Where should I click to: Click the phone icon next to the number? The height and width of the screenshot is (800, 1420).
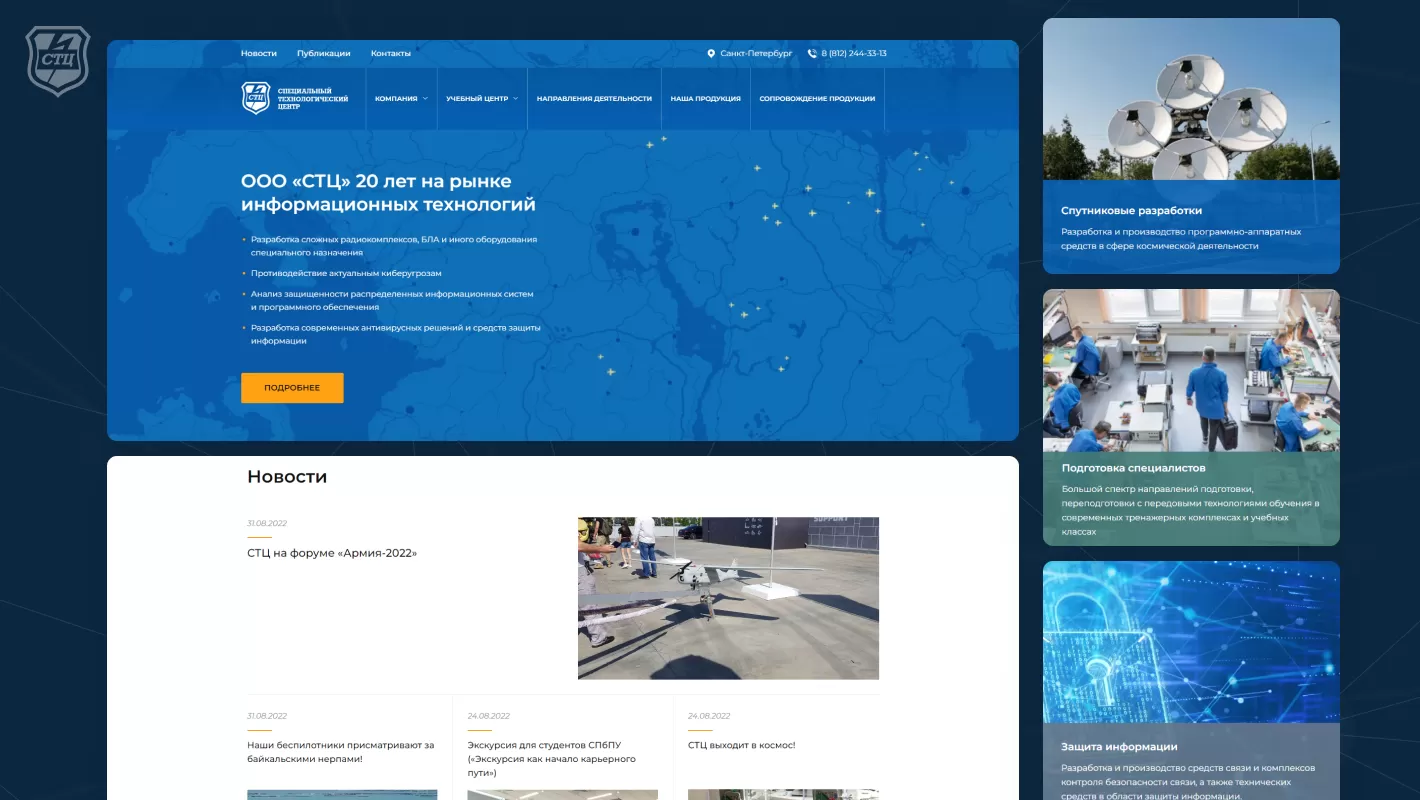coord(812,54)
